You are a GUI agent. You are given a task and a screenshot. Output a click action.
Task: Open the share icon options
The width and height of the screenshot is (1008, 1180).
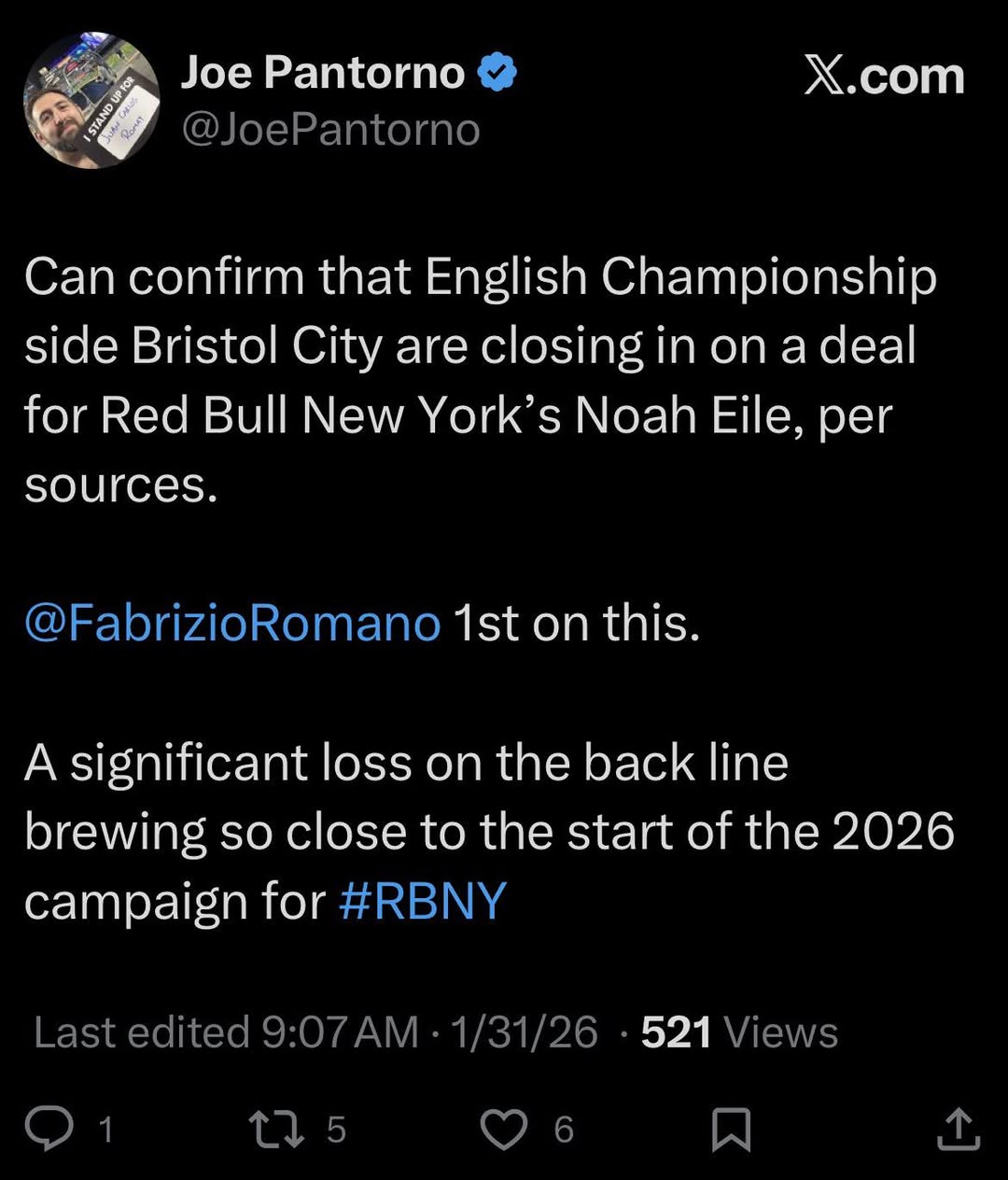tap(958, 1129)
